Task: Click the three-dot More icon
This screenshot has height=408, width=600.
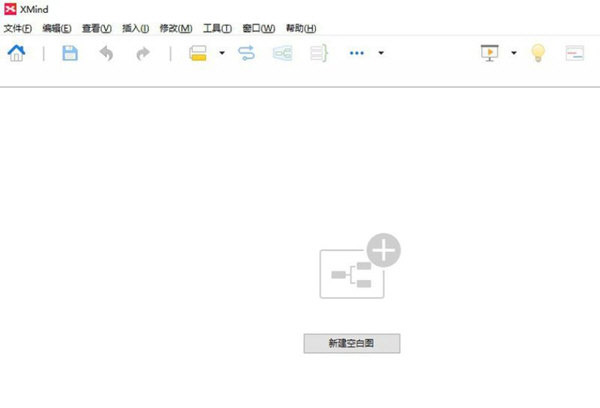Action: 357,53
